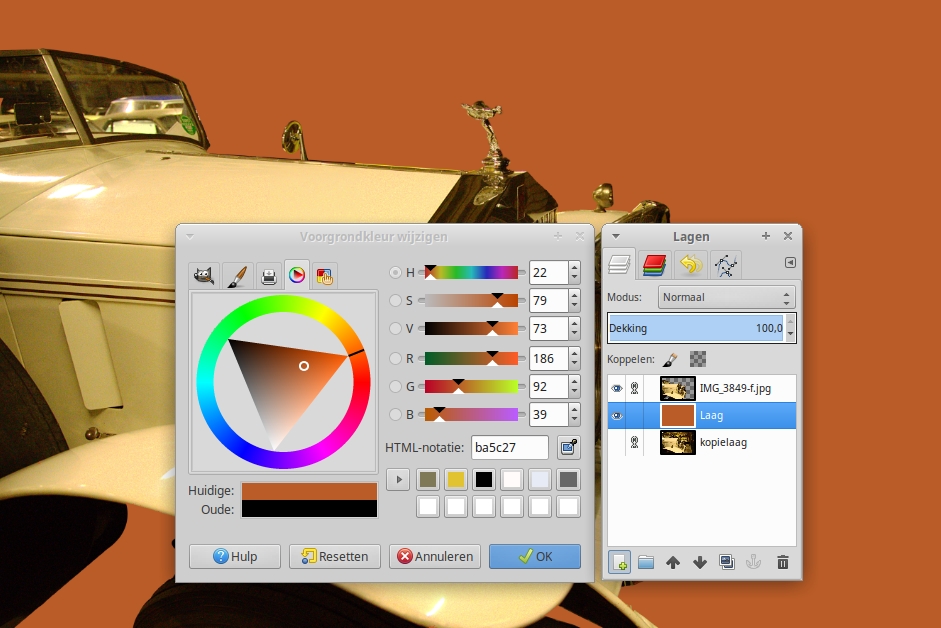Click the Resetten button
941x628 pixels.
coord(335,557)
